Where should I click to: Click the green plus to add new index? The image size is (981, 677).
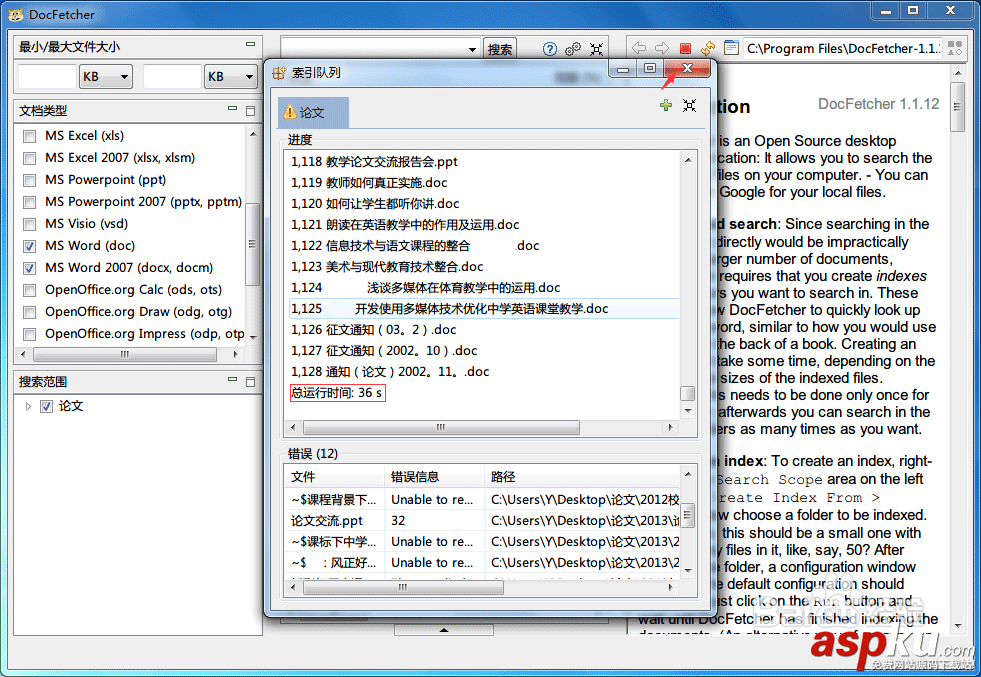tap(665, 105)
